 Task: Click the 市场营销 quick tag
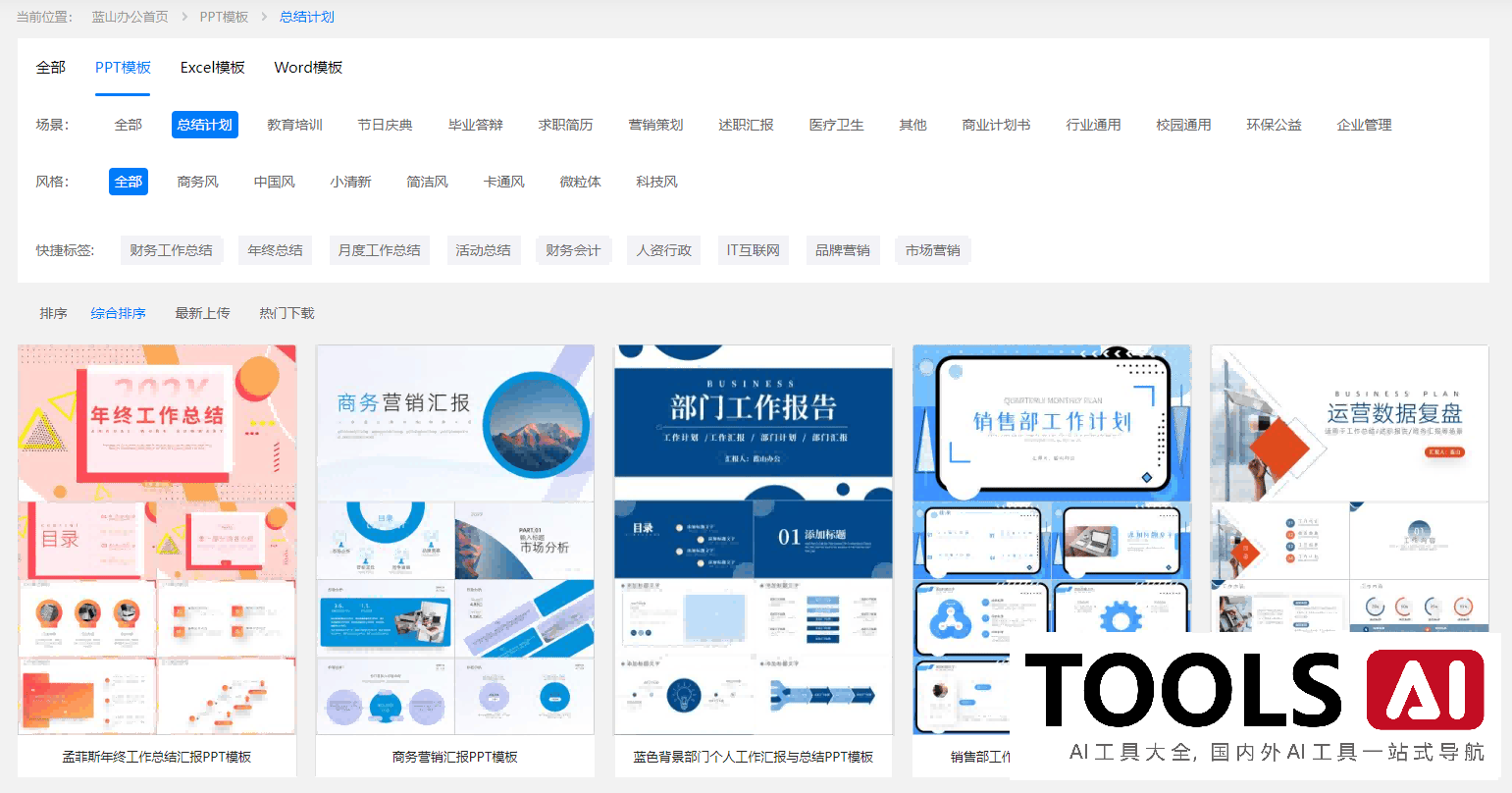(932, 250)
